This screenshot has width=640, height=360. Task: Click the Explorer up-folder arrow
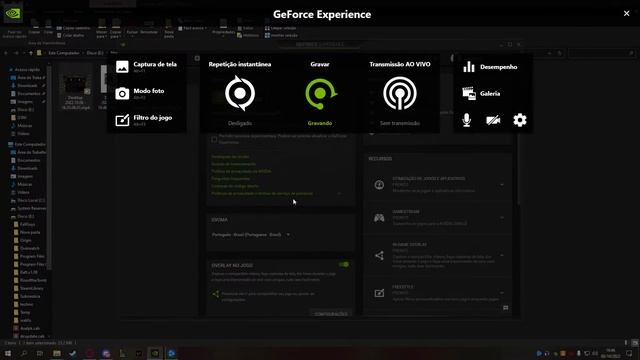tap(31, 53)
